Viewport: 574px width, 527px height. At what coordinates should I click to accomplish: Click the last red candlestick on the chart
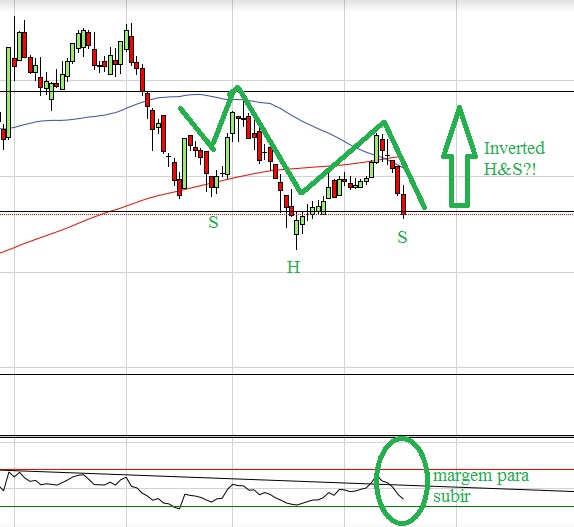coord(404,204)
